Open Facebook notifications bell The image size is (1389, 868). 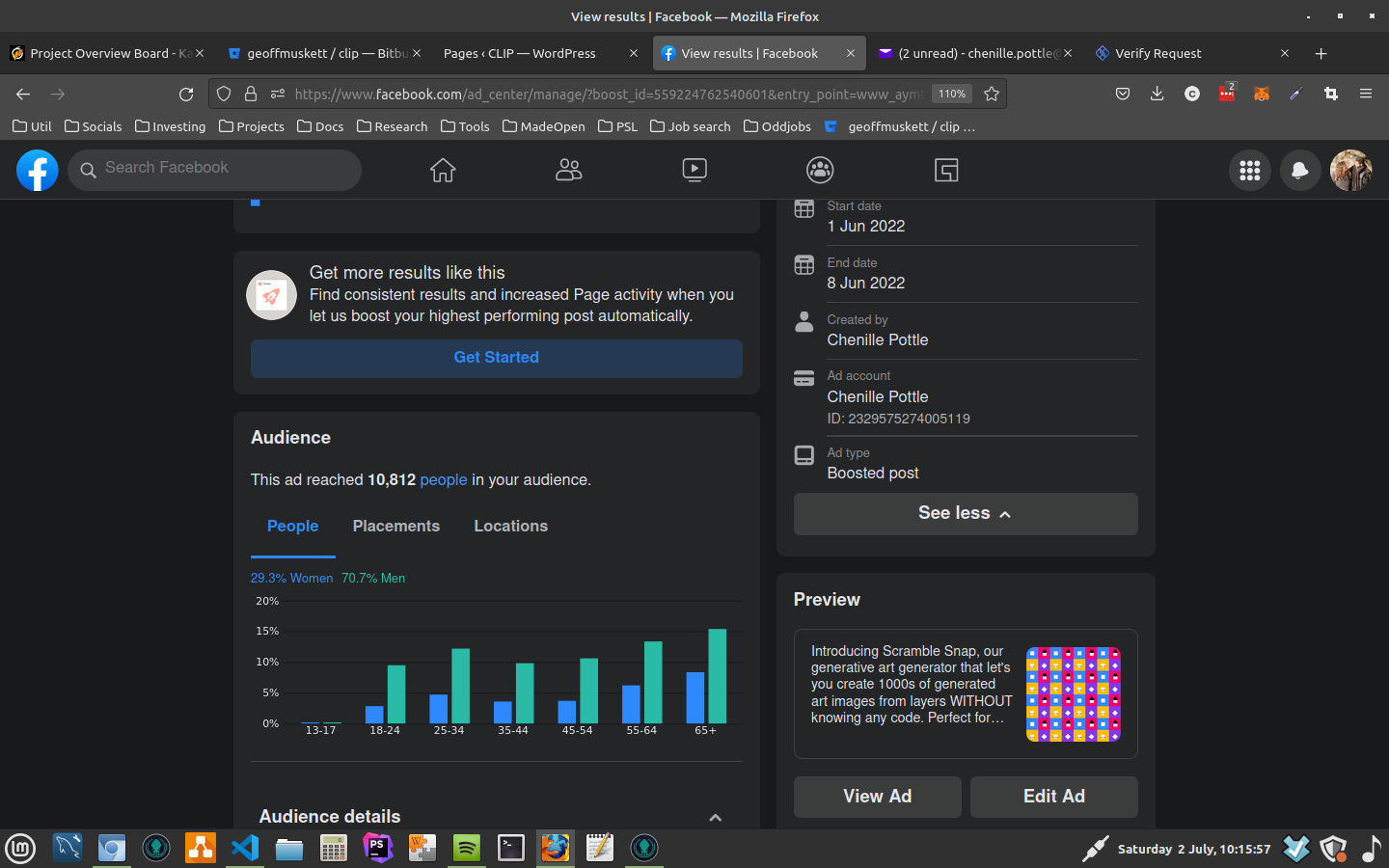pyautogui.click(x=1300, y=170)
